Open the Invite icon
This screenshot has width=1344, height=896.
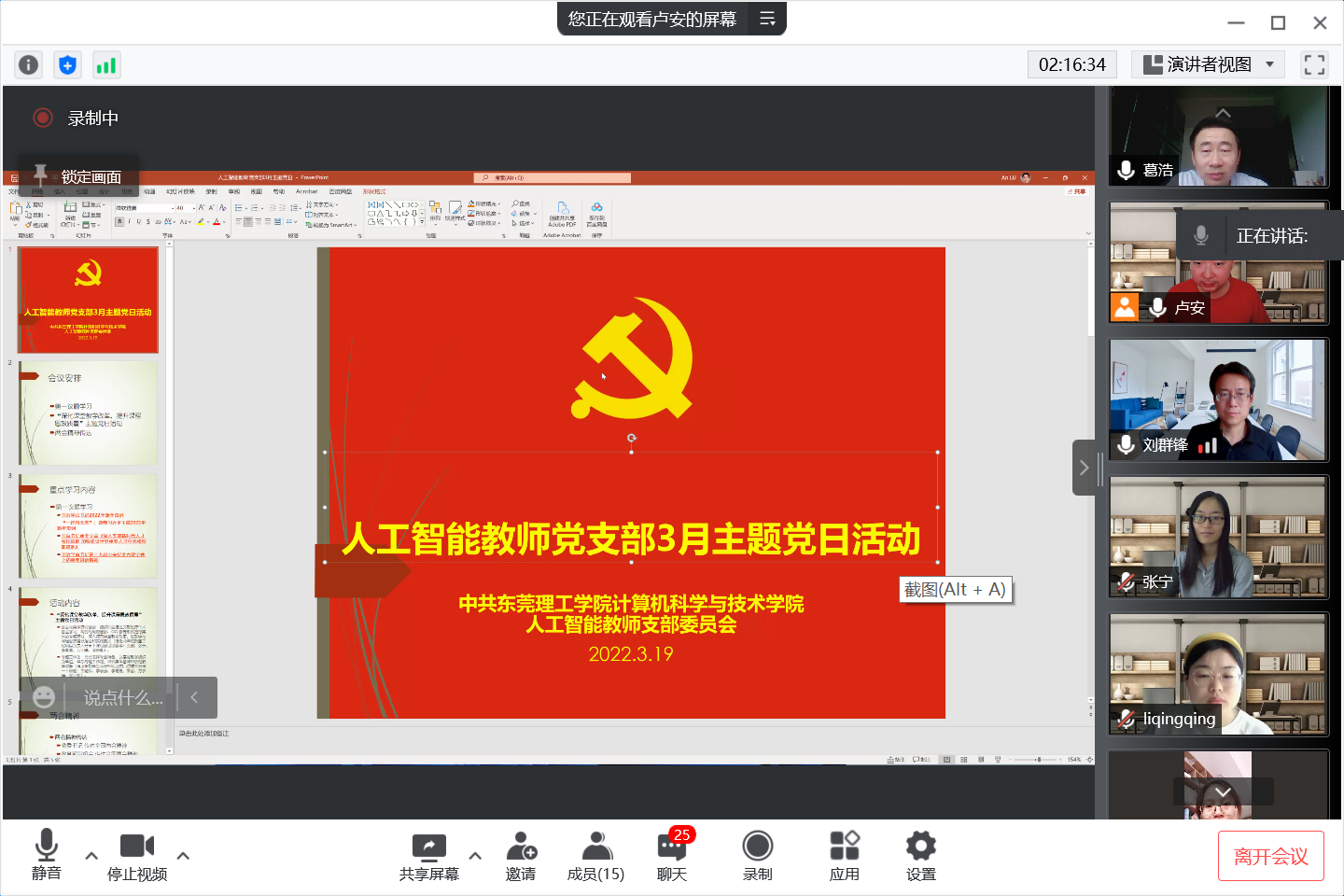click(x=521, y=856)
